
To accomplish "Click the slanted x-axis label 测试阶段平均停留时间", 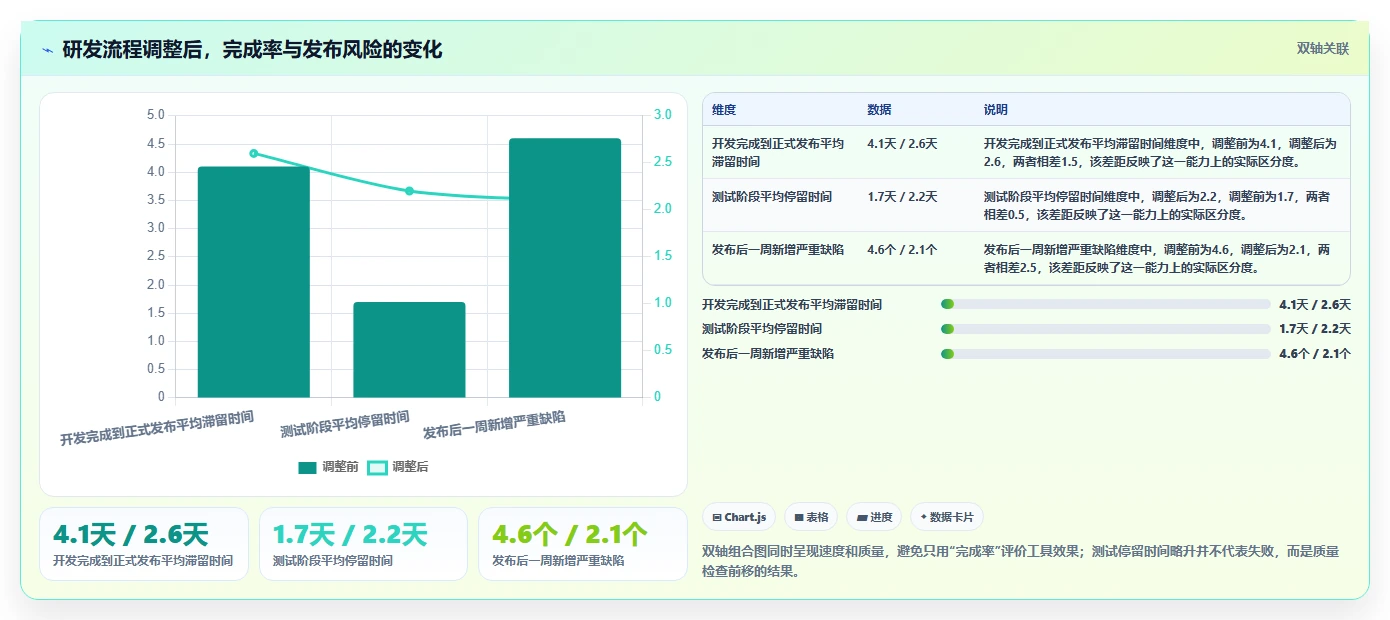I will (x=345, y=424).
